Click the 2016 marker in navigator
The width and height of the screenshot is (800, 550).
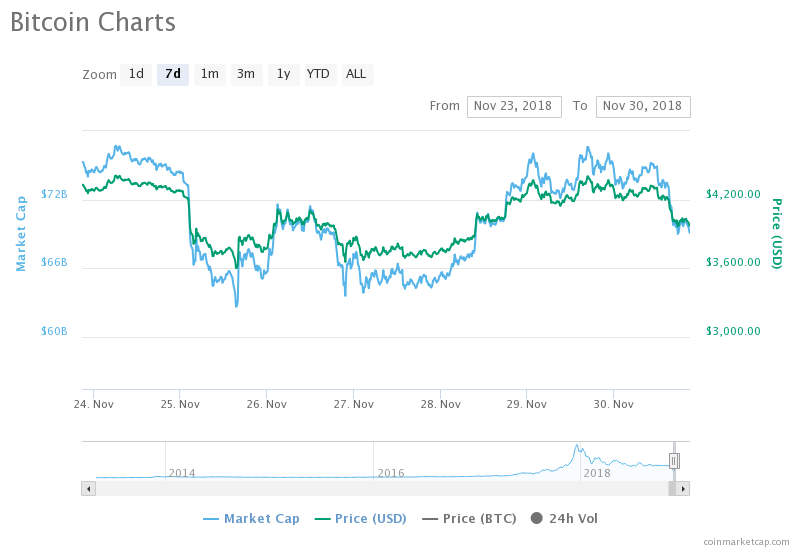pos(391,473)
